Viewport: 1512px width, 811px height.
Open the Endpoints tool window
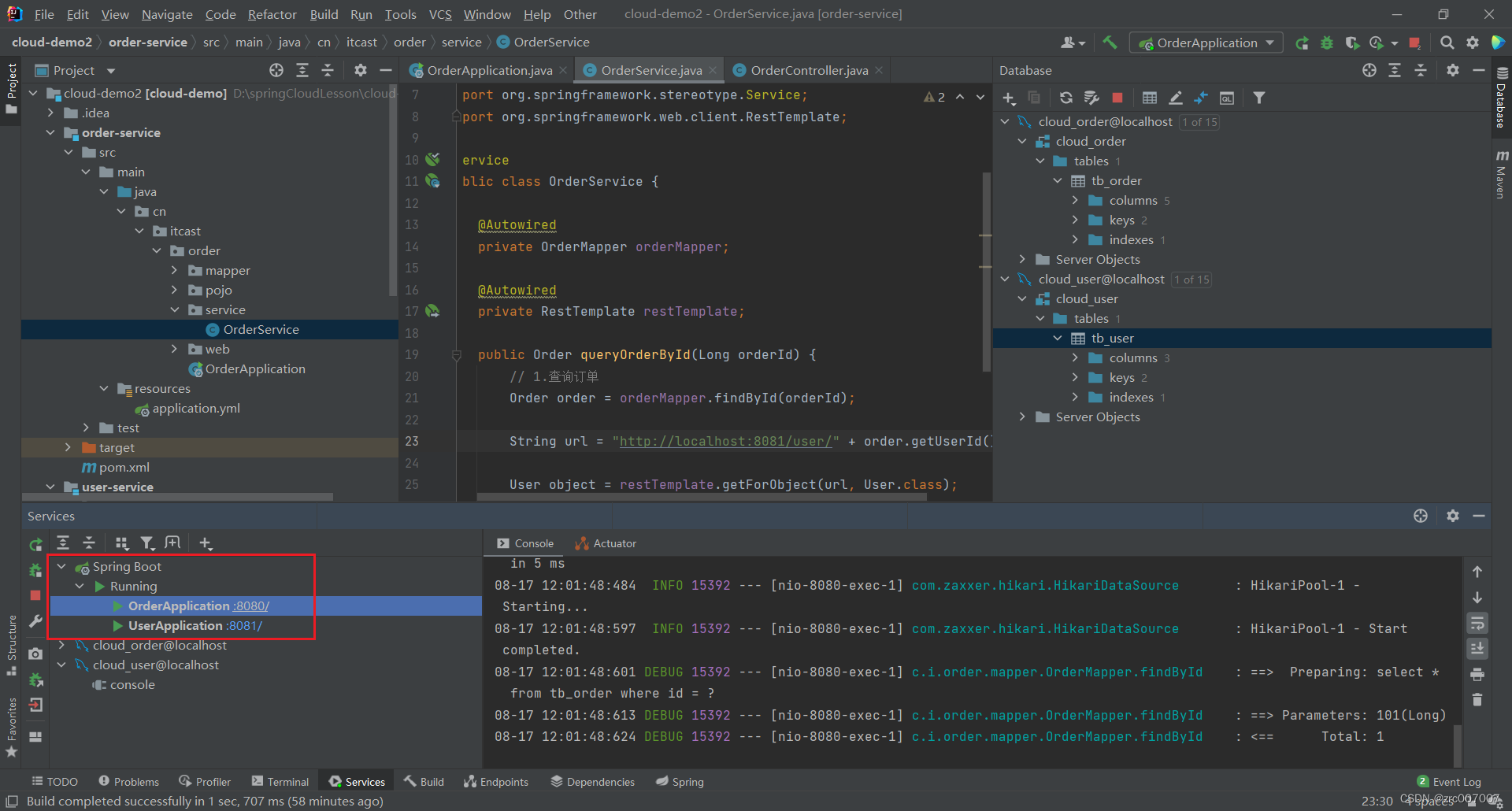coord(496,781)
